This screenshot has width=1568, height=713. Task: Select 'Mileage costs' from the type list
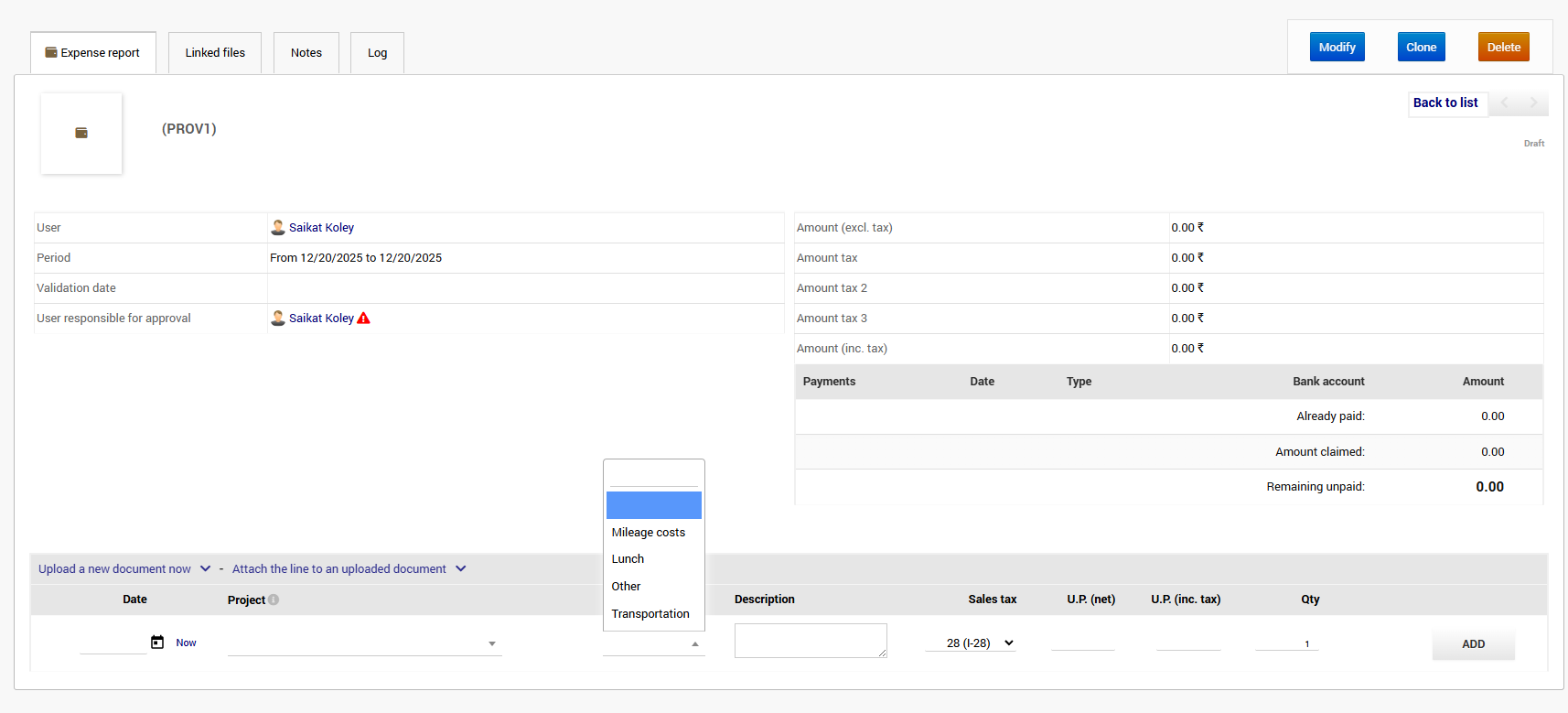coord(648,533)
